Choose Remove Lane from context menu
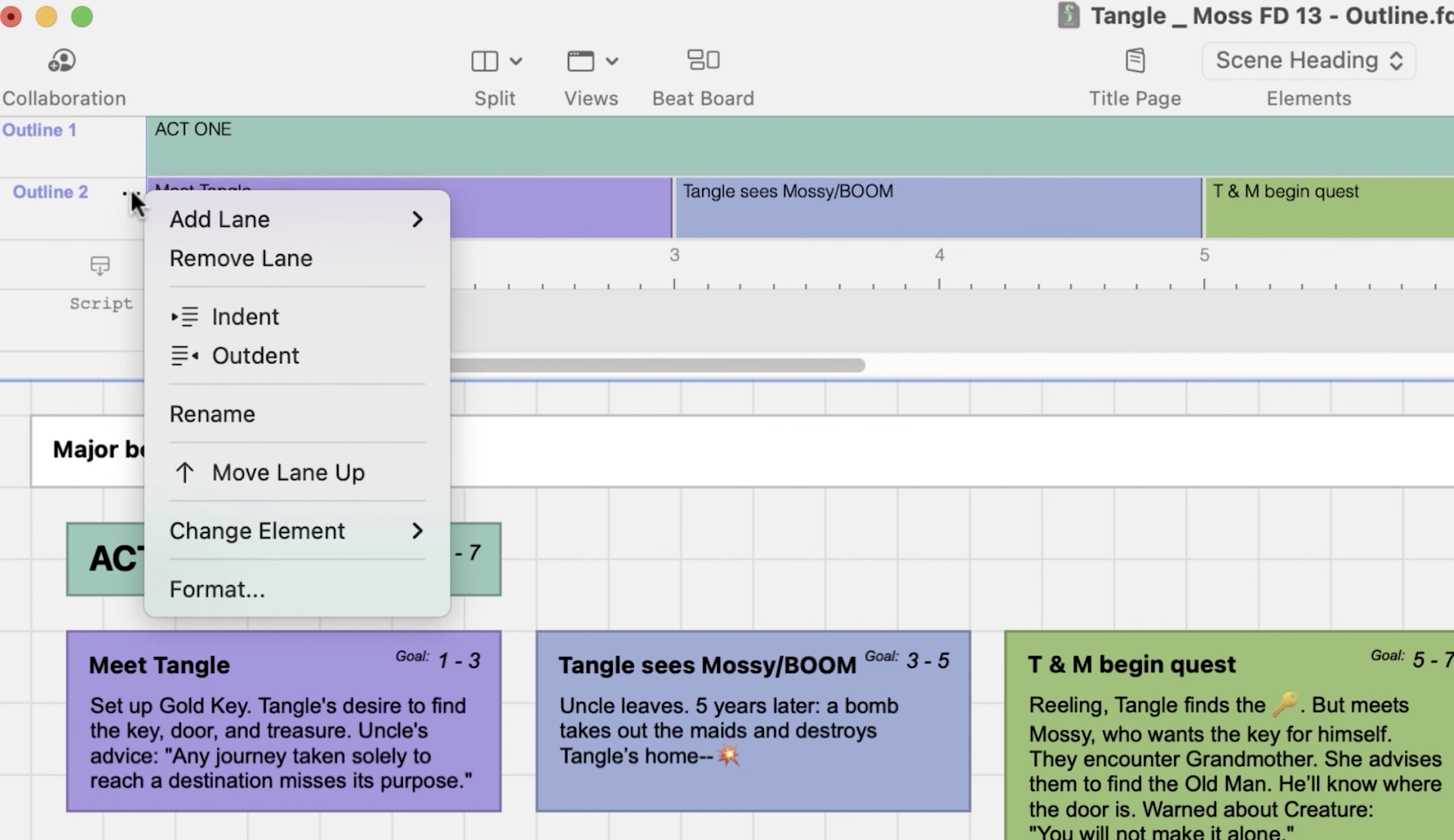The image size is (1454, 840). [241, 258]
